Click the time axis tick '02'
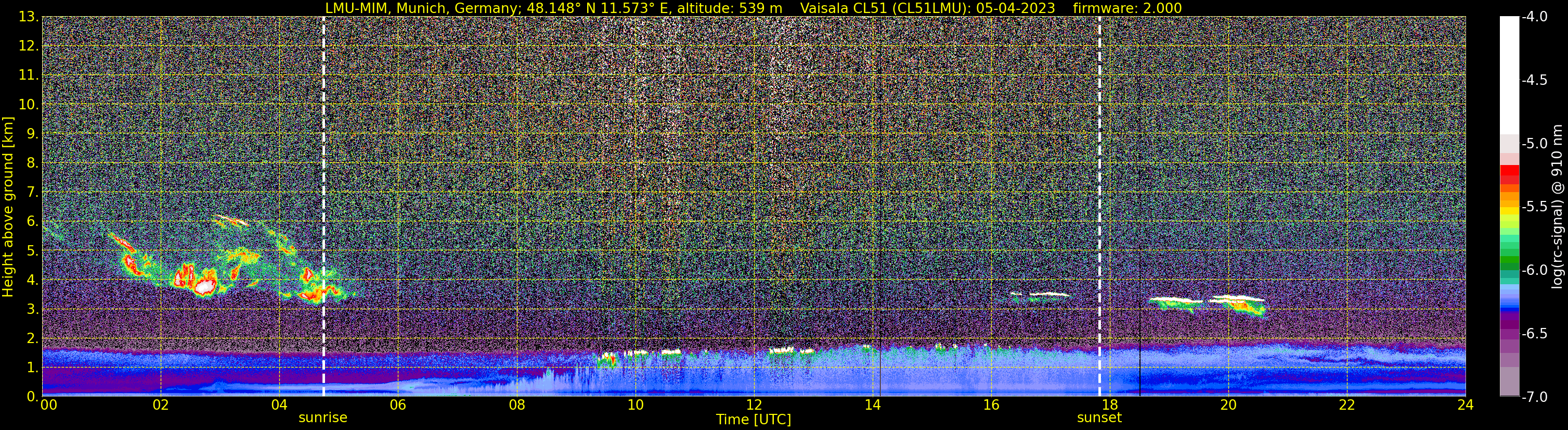The height and width of the screenshot is (430, 1568). click(160, 406)
